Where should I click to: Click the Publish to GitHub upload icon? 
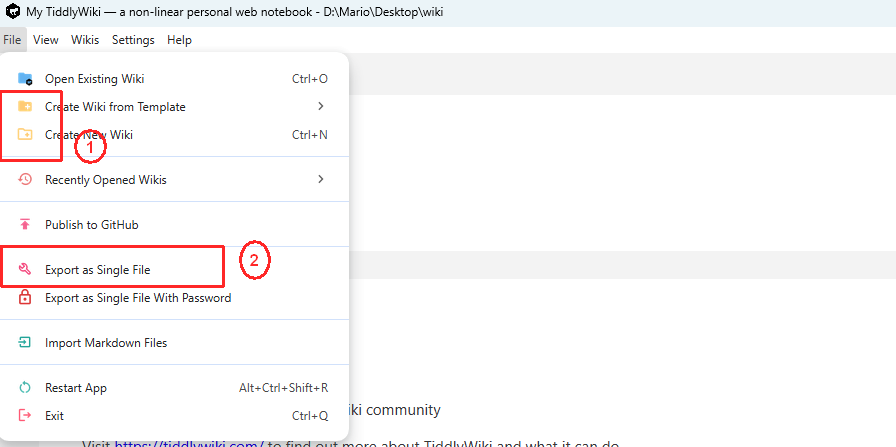click(25, 225)
